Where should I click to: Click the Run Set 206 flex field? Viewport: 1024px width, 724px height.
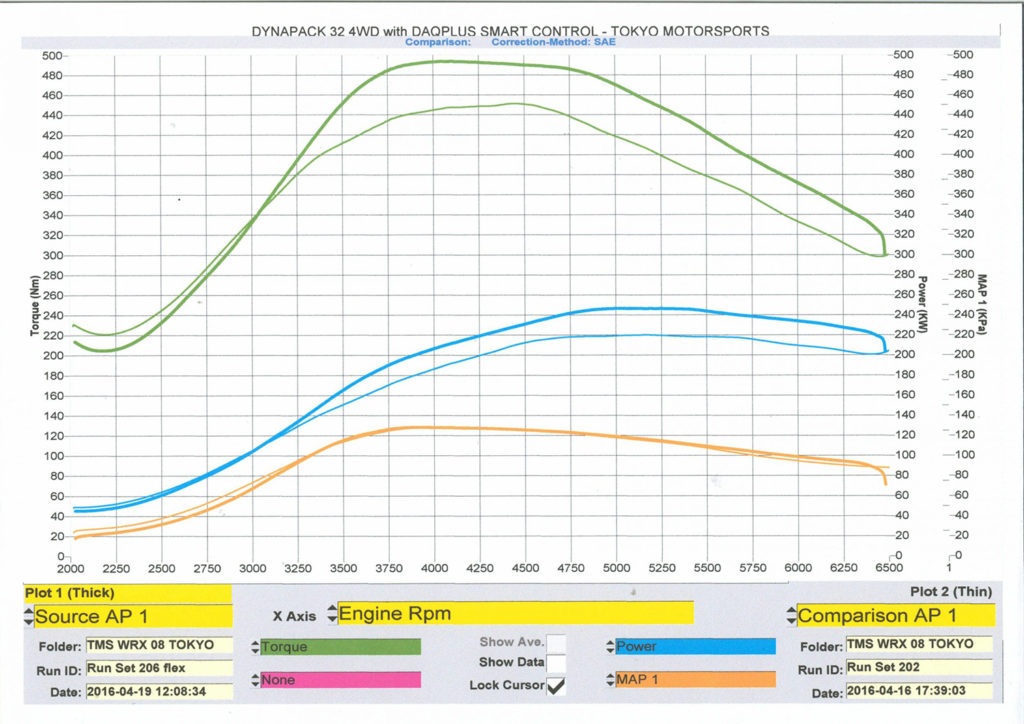(x=158, y=668)
